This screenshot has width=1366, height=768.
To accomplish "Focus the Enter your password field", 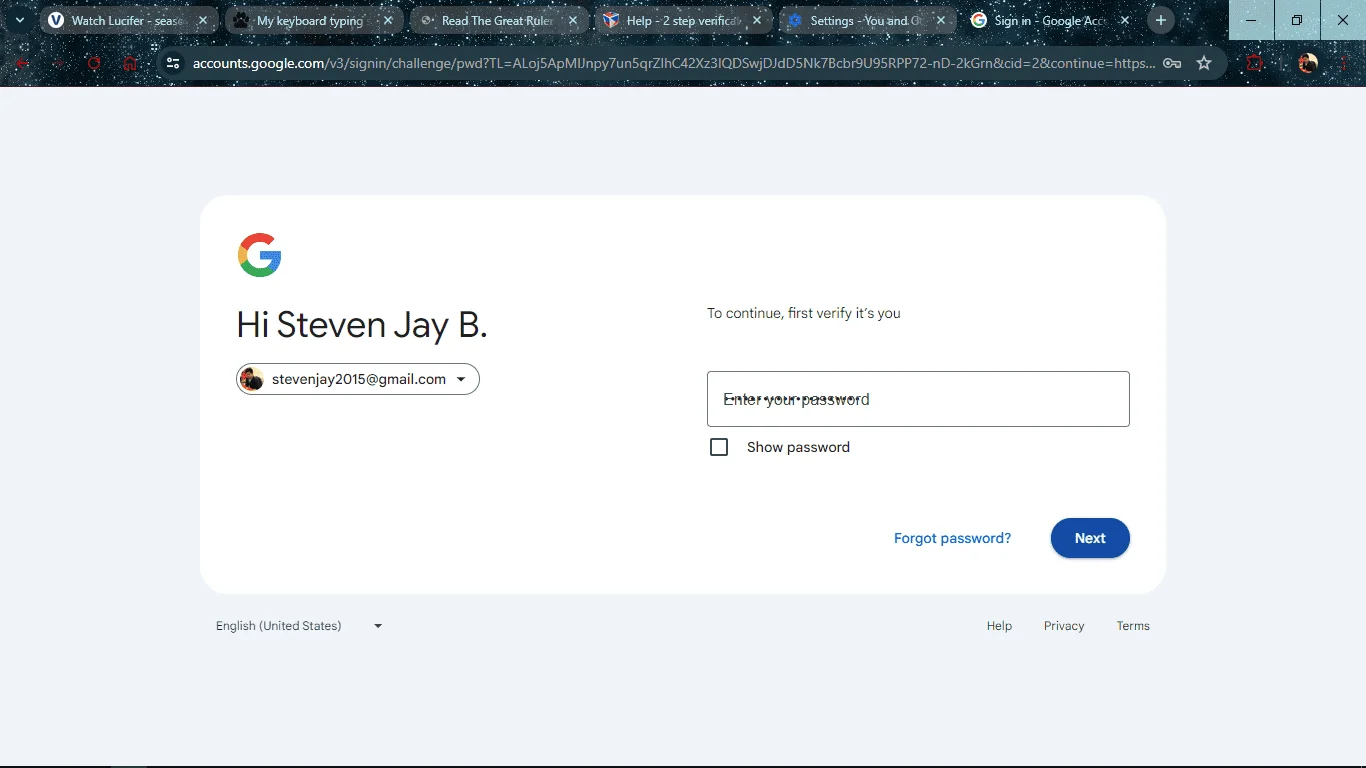I will click(x=918, y=399).
